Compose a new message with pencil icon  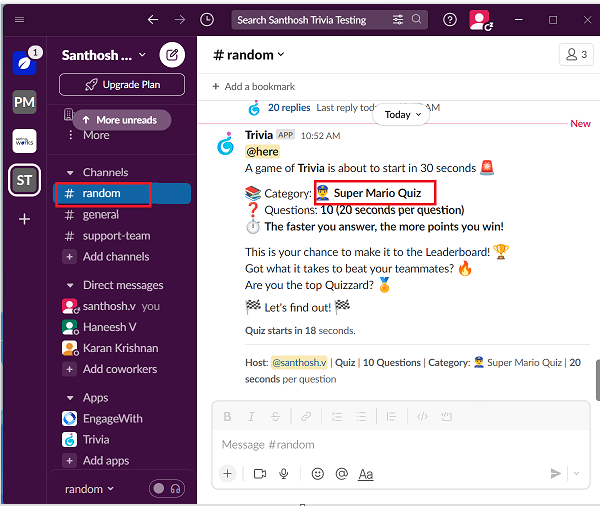click(x=172, y=55)
